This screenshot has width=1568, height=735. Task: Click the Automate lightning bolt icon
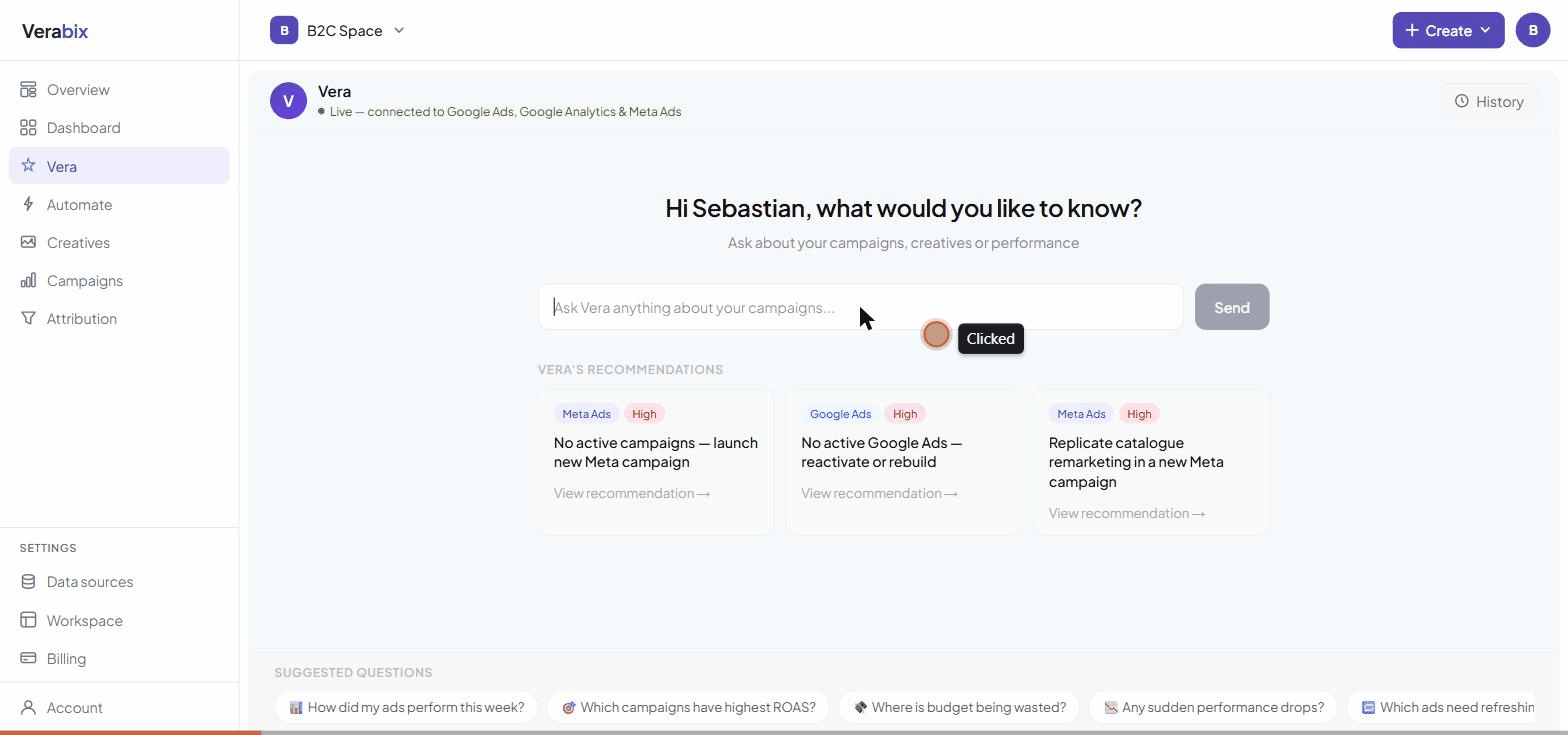pos(28,204)
